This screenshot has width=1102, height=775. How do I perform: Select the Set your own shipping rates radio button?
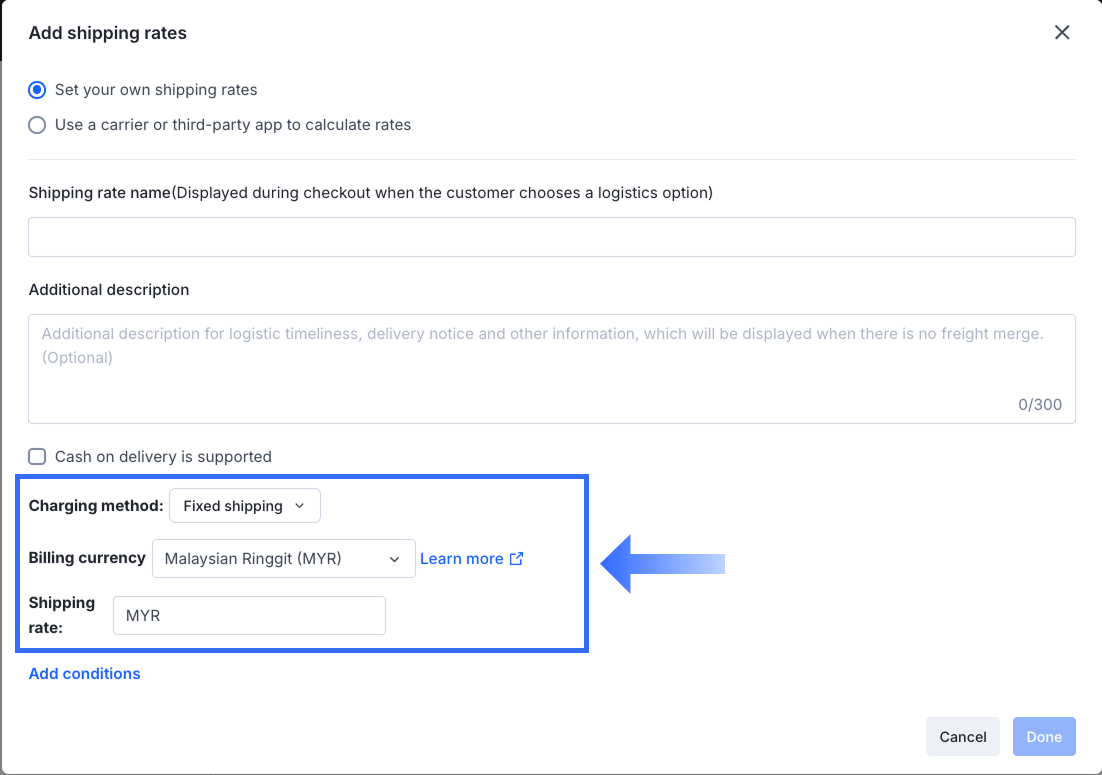(x=37, y=90)
